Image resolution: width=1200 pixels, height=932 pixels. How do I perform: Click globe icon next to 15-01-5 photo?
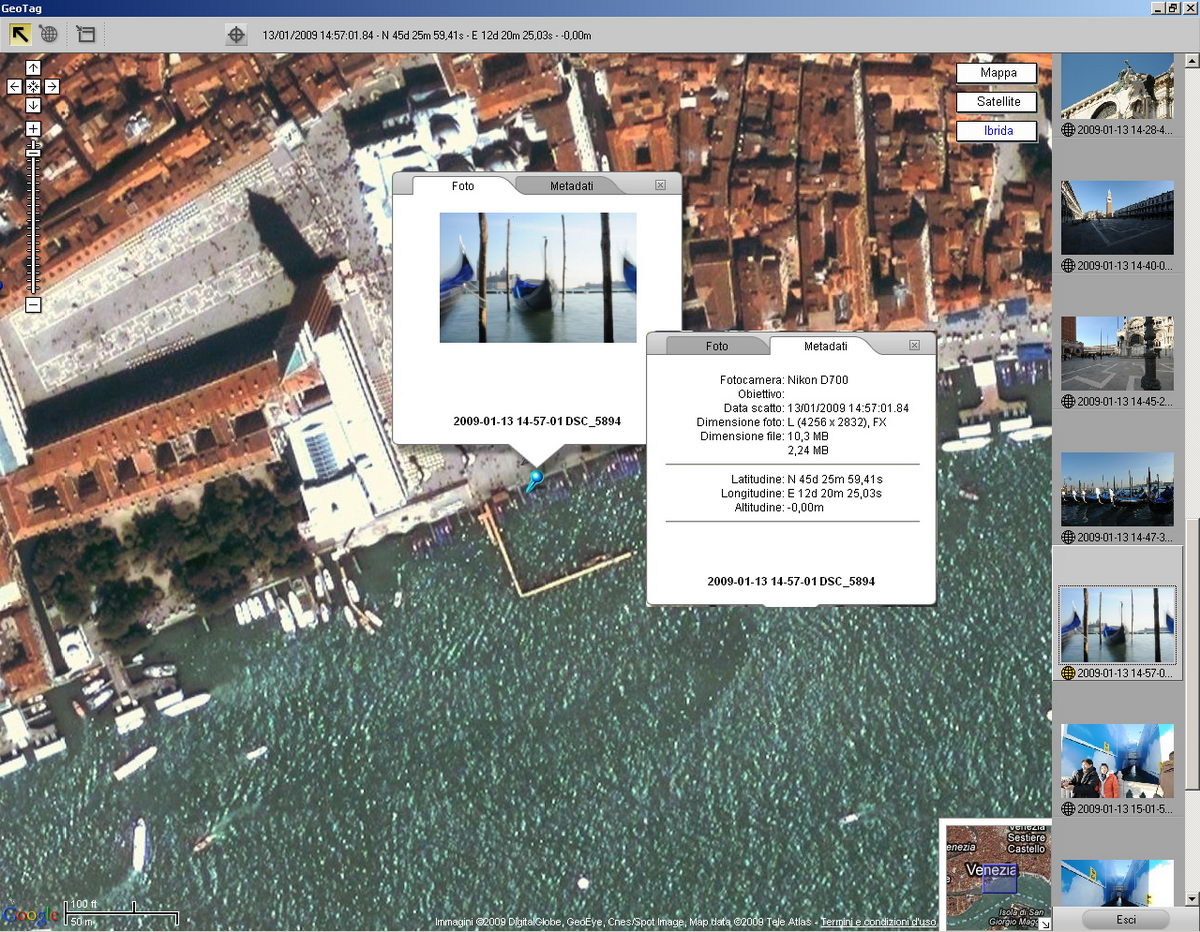1068,810
